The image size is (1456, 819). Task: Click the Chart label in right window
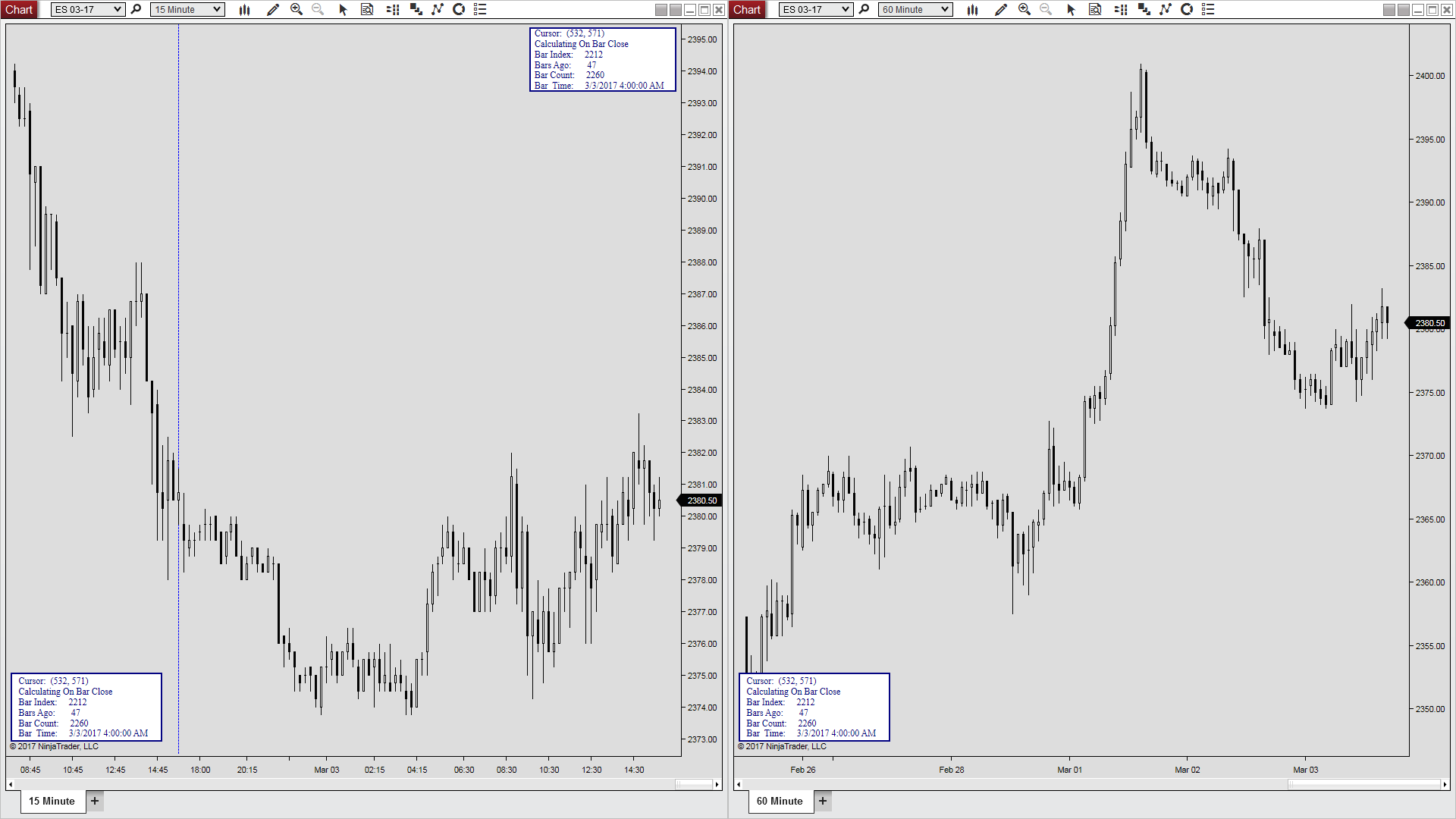pyautogui.click(x=747, y=10)
